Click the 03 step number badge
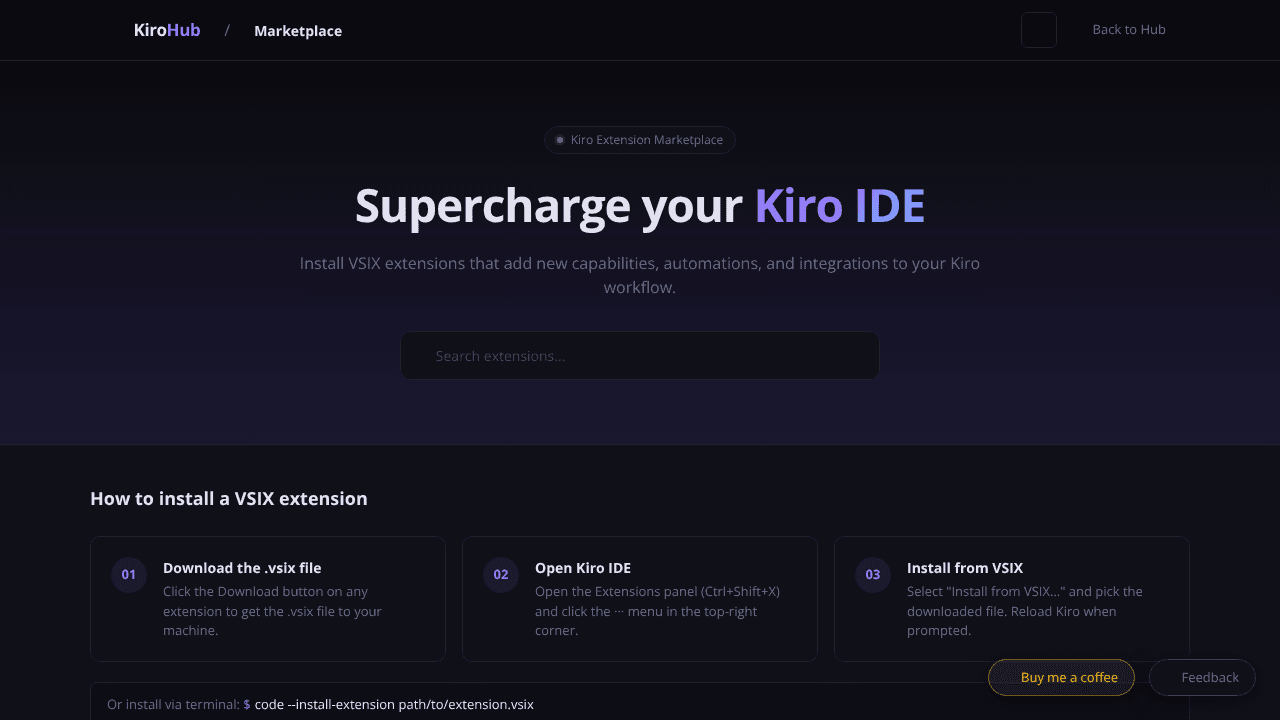The height and width of the screenshot is (720, 1280). coord(873,575)
